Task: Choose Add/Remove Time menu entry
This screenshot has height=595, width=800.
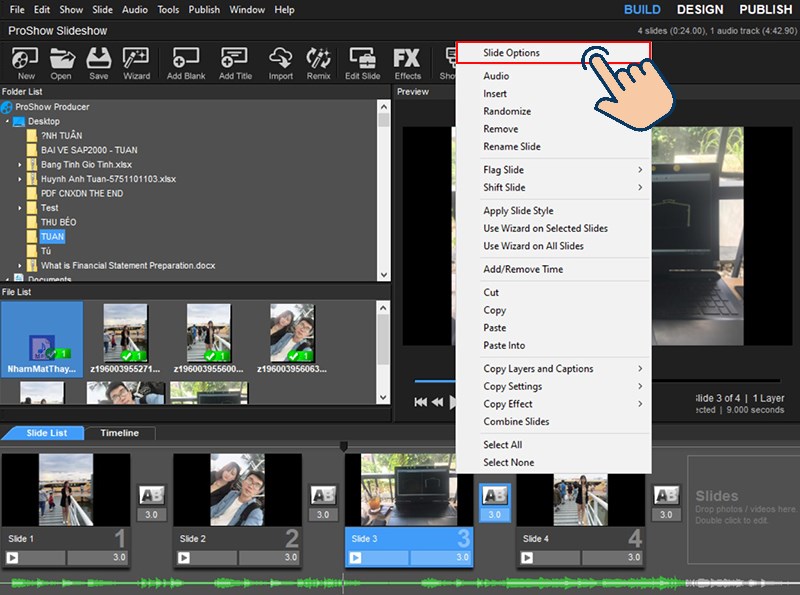Action: [x=553, y=269]
